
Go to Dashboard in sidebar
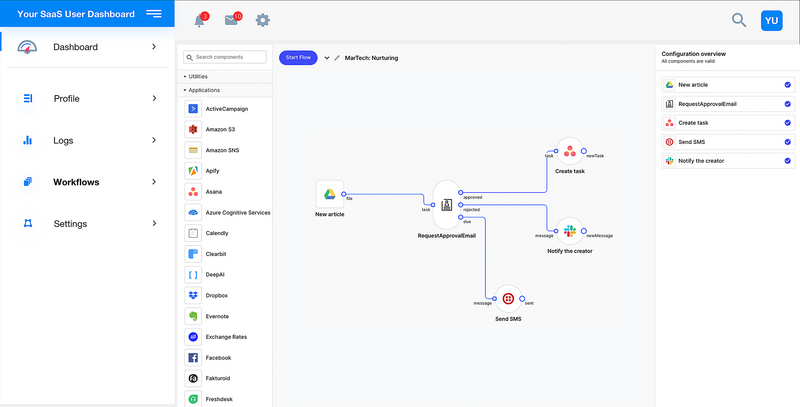76,47
